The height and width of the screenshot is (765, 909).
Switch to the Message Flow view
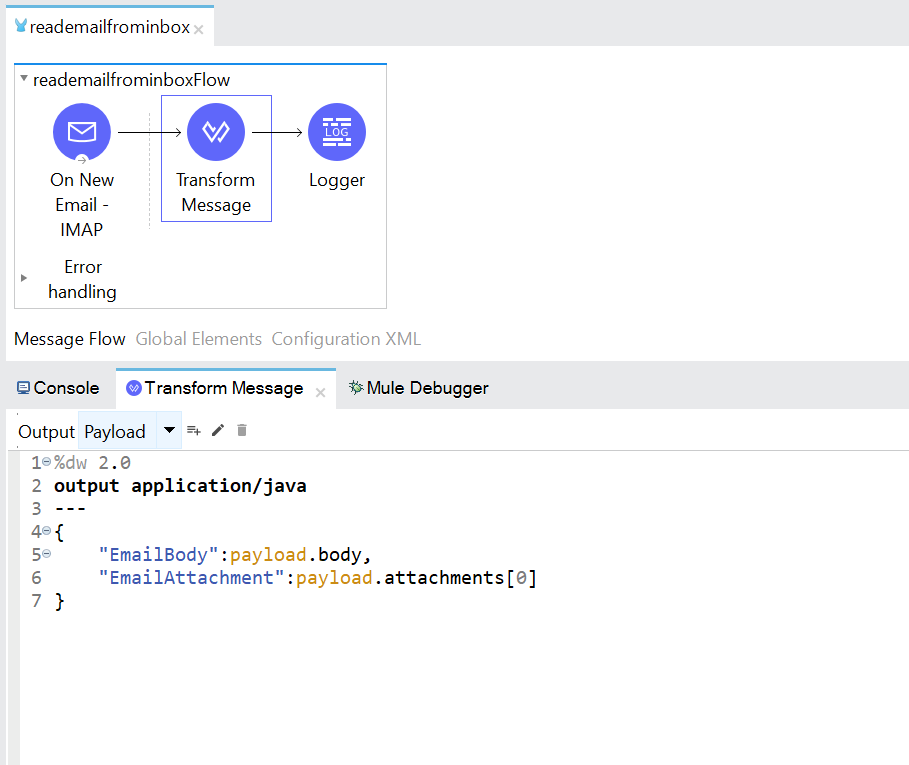[x=70, y=339]
